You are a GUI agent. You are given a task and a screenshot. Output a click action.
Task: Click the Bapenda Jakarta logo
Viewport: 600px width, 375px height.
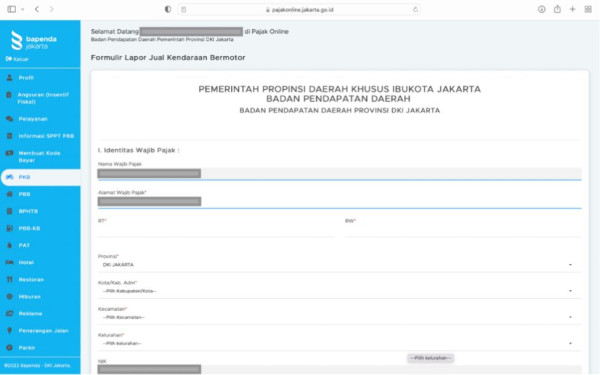34,40
